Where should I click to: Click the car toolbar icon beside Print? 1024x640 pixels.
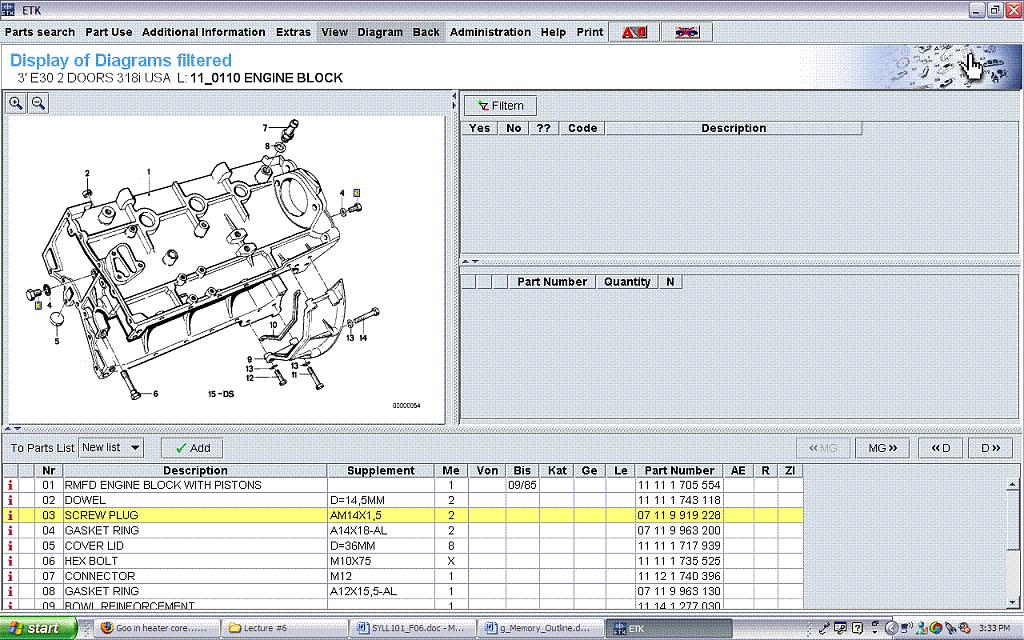tap(687, 32)
